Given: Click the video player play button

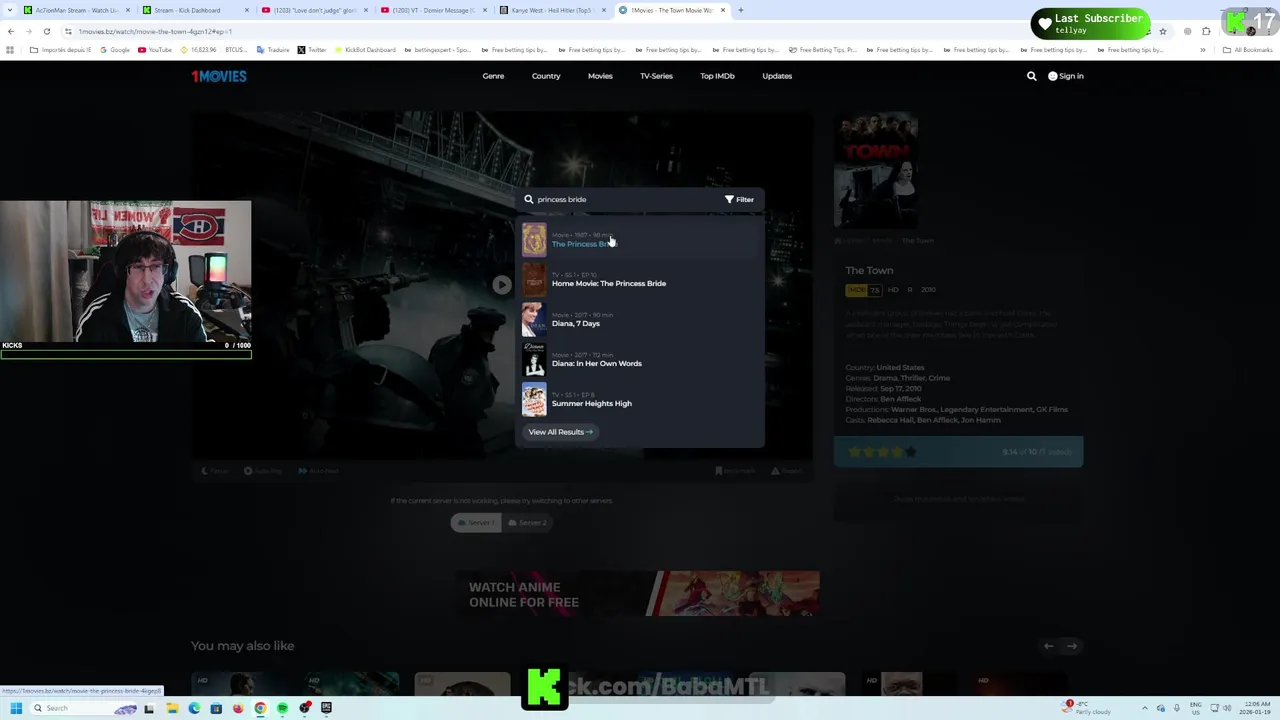Looking at the screenshot, I should pyautogui.click(x=501, y=285).
